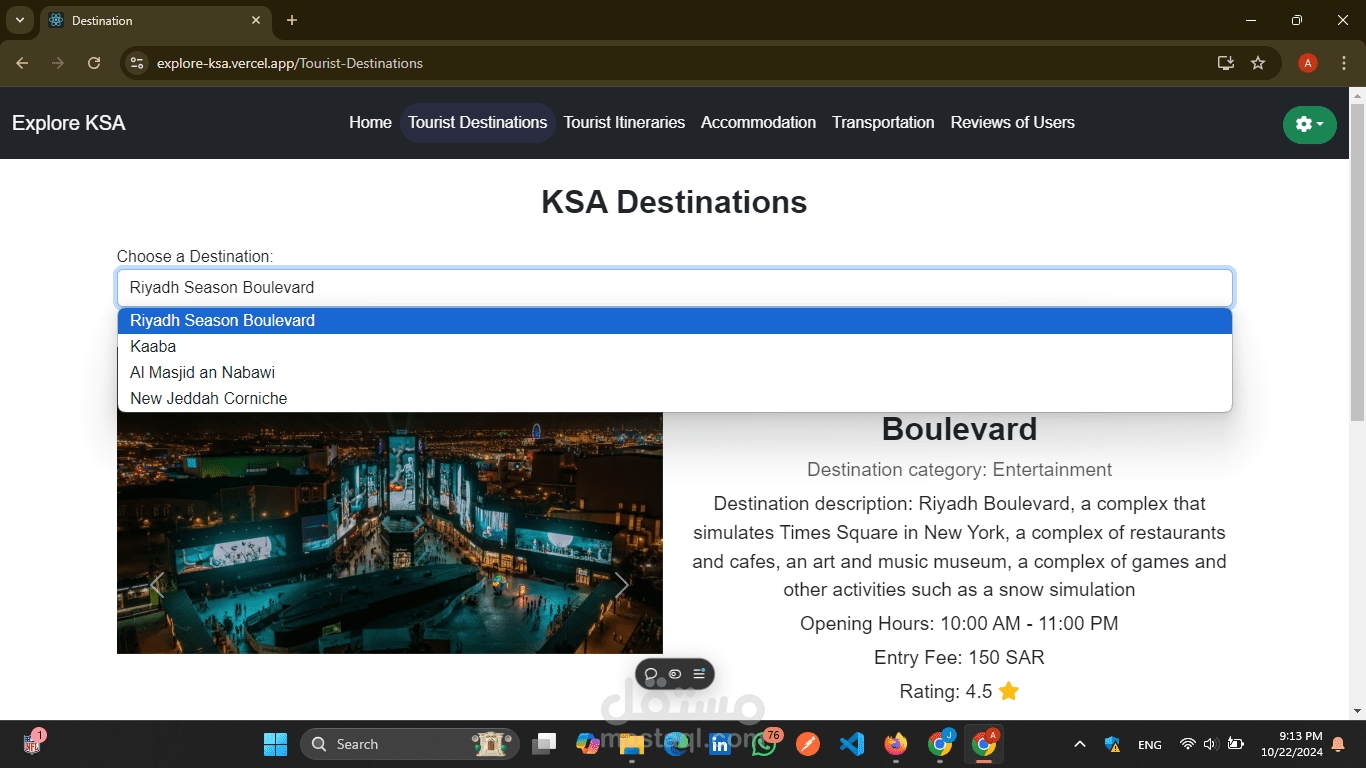Open the tab search dropdown arrow
The width and height of the screenshot is (1366, 768).
coord(19,20)
